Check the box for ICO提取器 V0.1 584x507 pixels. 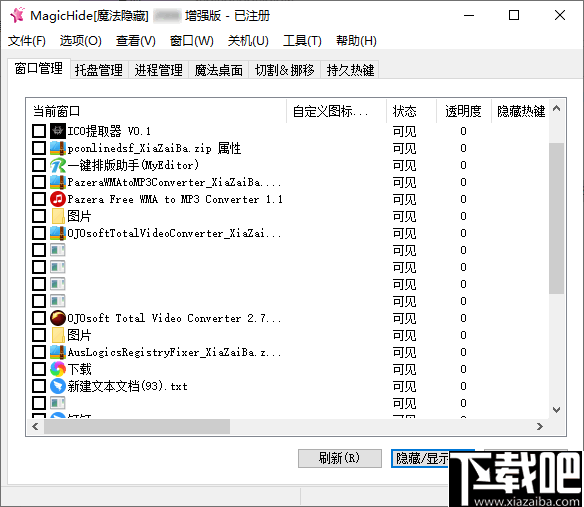click(39, 131)
